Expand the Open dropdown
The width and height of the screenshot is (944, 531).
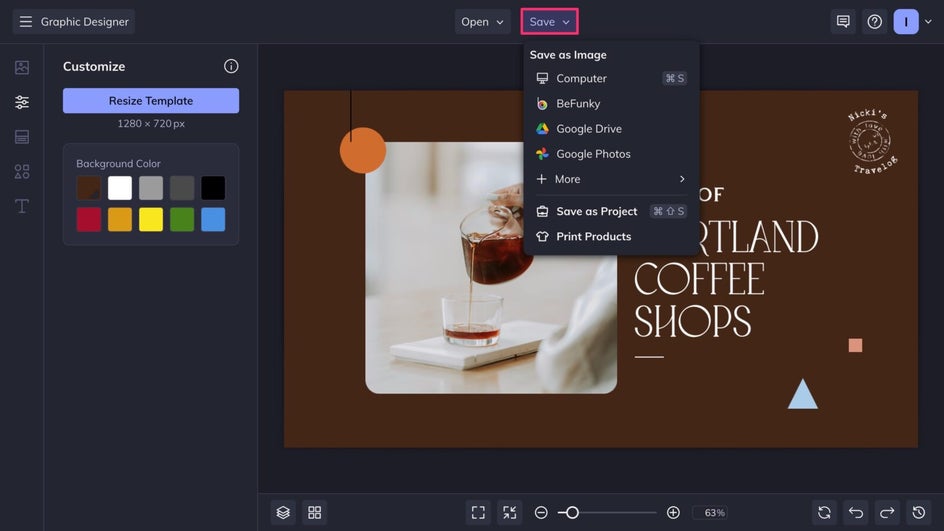click(x=482, y=22)
